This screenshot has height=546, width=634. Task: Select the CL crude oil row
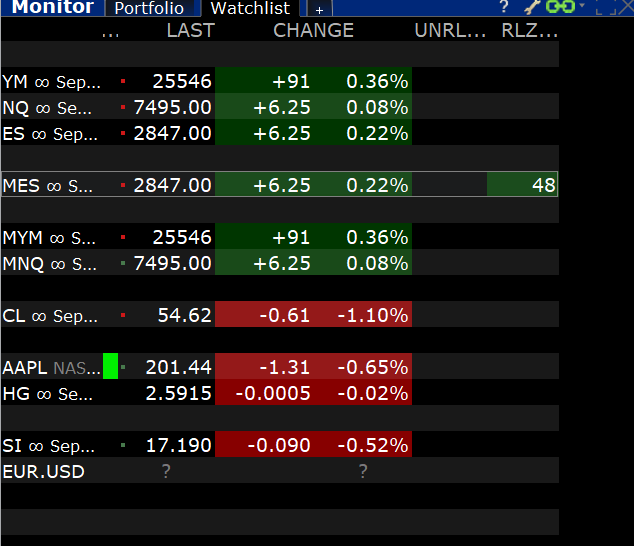(280, 314)
